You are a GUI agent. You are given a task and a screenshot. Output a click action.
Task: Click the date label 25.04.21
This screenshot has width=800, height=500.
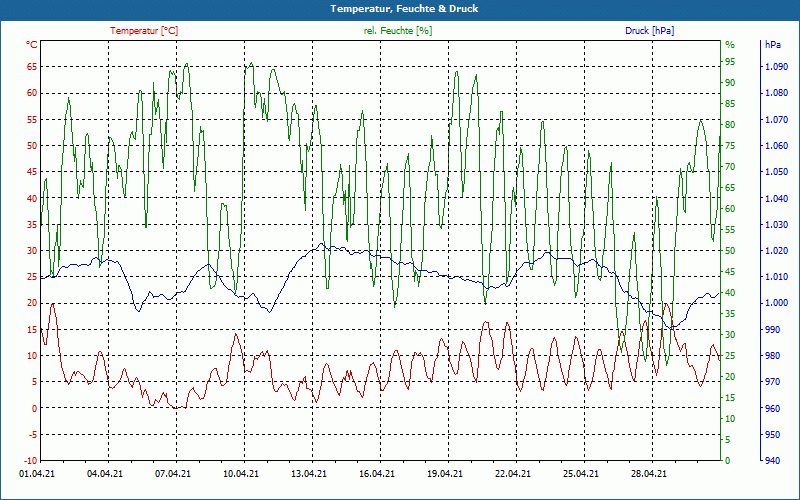coord(581,474)
